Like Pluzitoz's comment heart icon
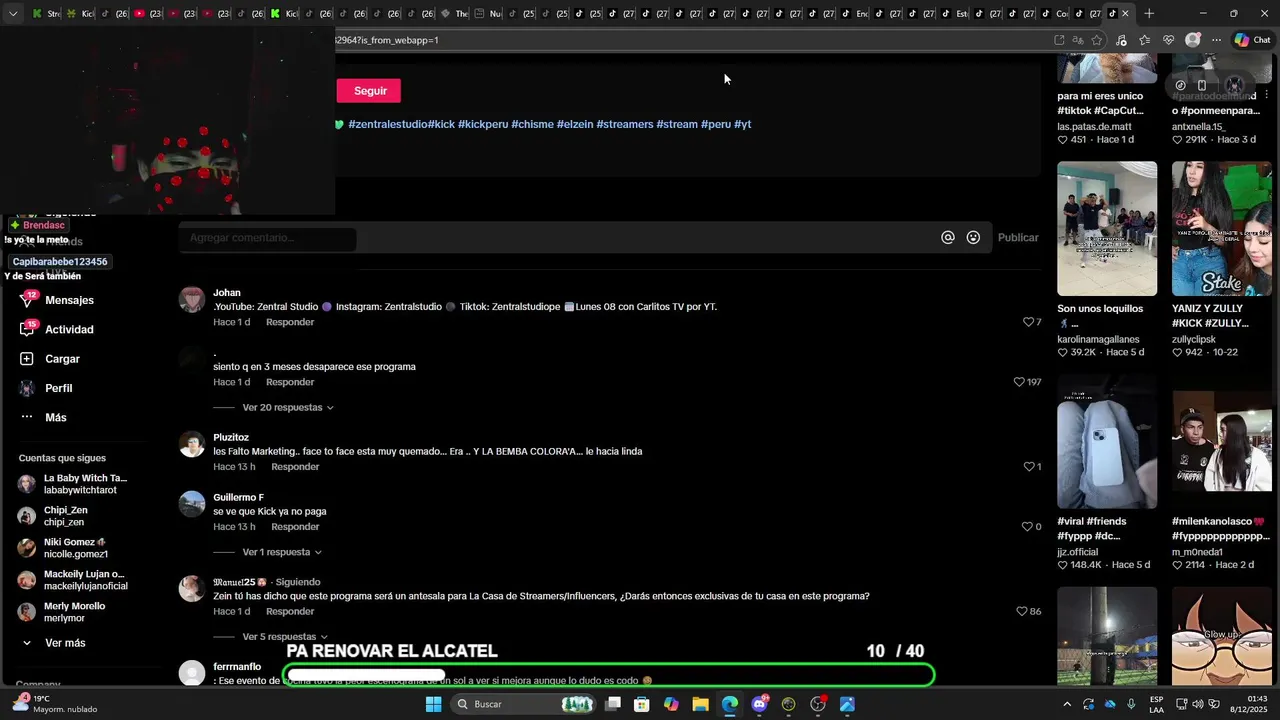 click(1028, 467)
